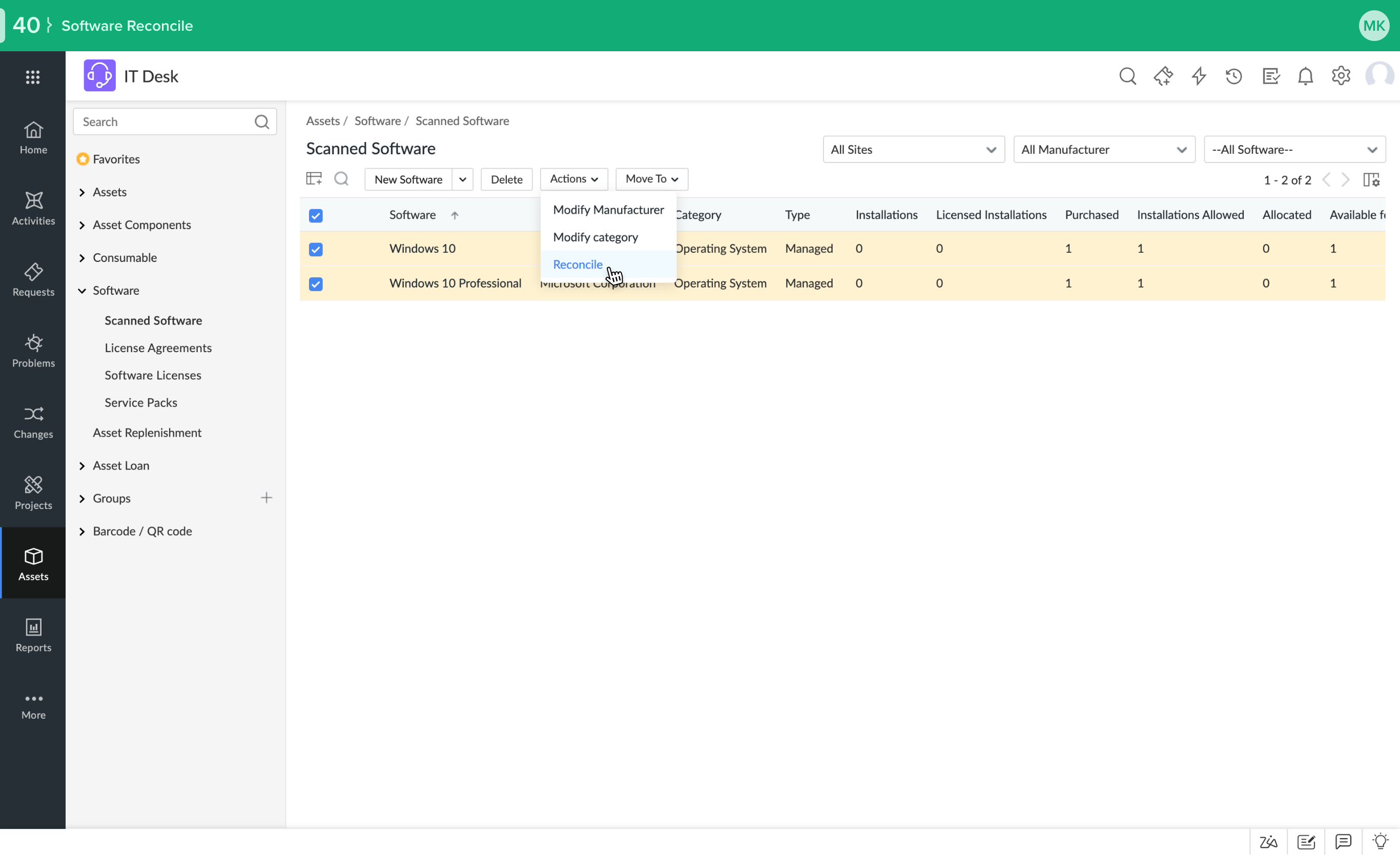Uncheck the Windows 10 Professional row checkbox
Viewport: 1400px width, 855px height.
point(316,283)
